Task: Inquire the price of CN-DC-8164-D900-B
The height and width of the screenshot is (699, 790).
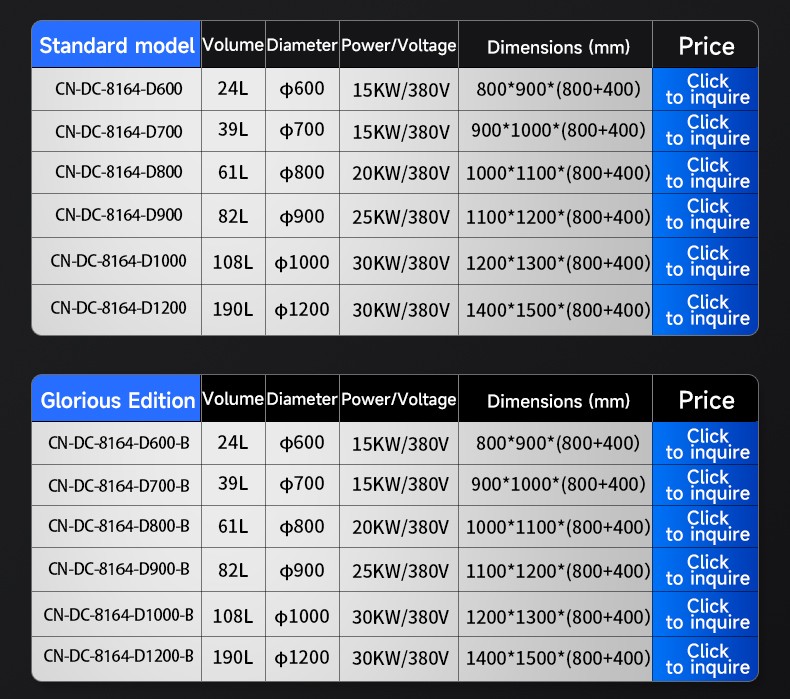Action: click(x=705, y=569)
